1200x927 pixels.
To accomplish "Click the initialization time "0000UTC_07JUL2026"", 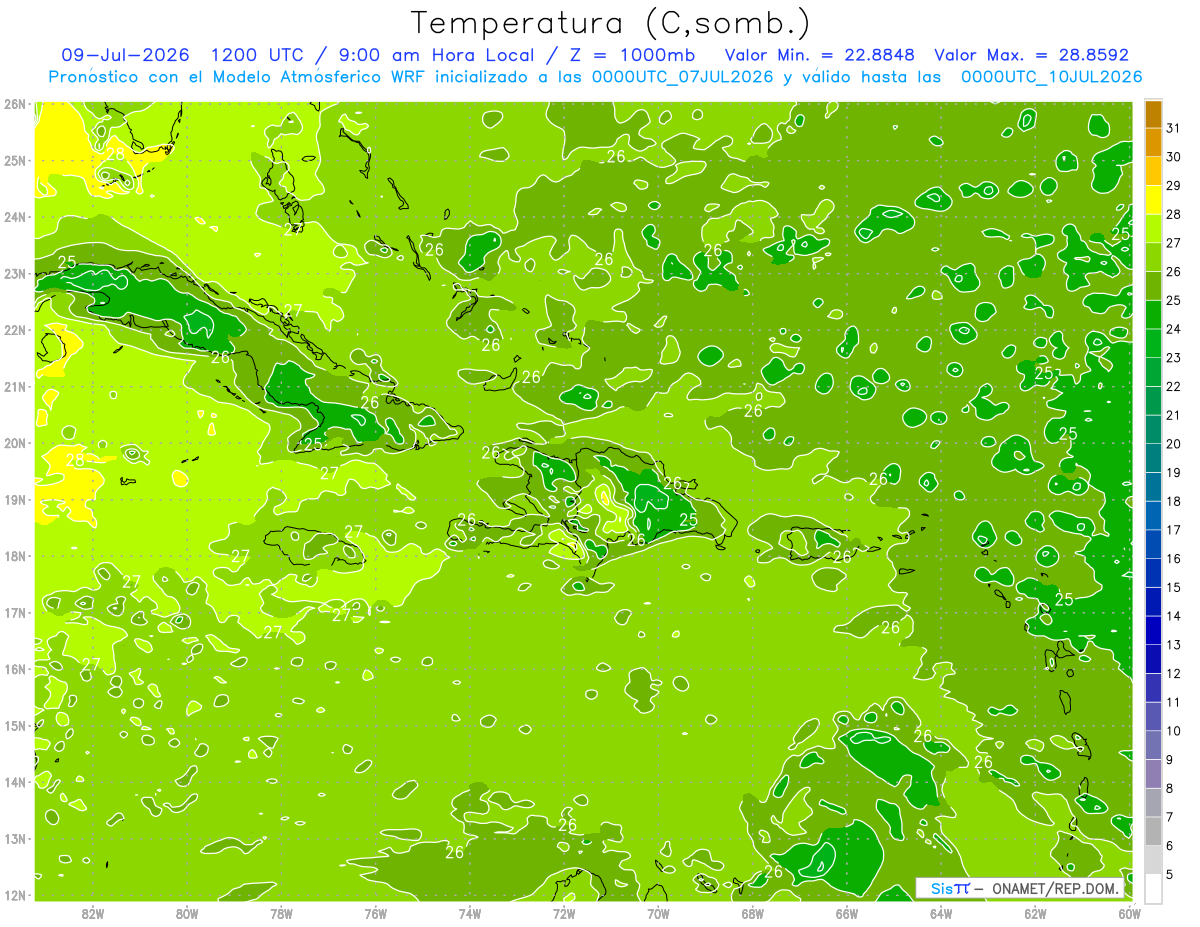I will click(x=683, y=76).
